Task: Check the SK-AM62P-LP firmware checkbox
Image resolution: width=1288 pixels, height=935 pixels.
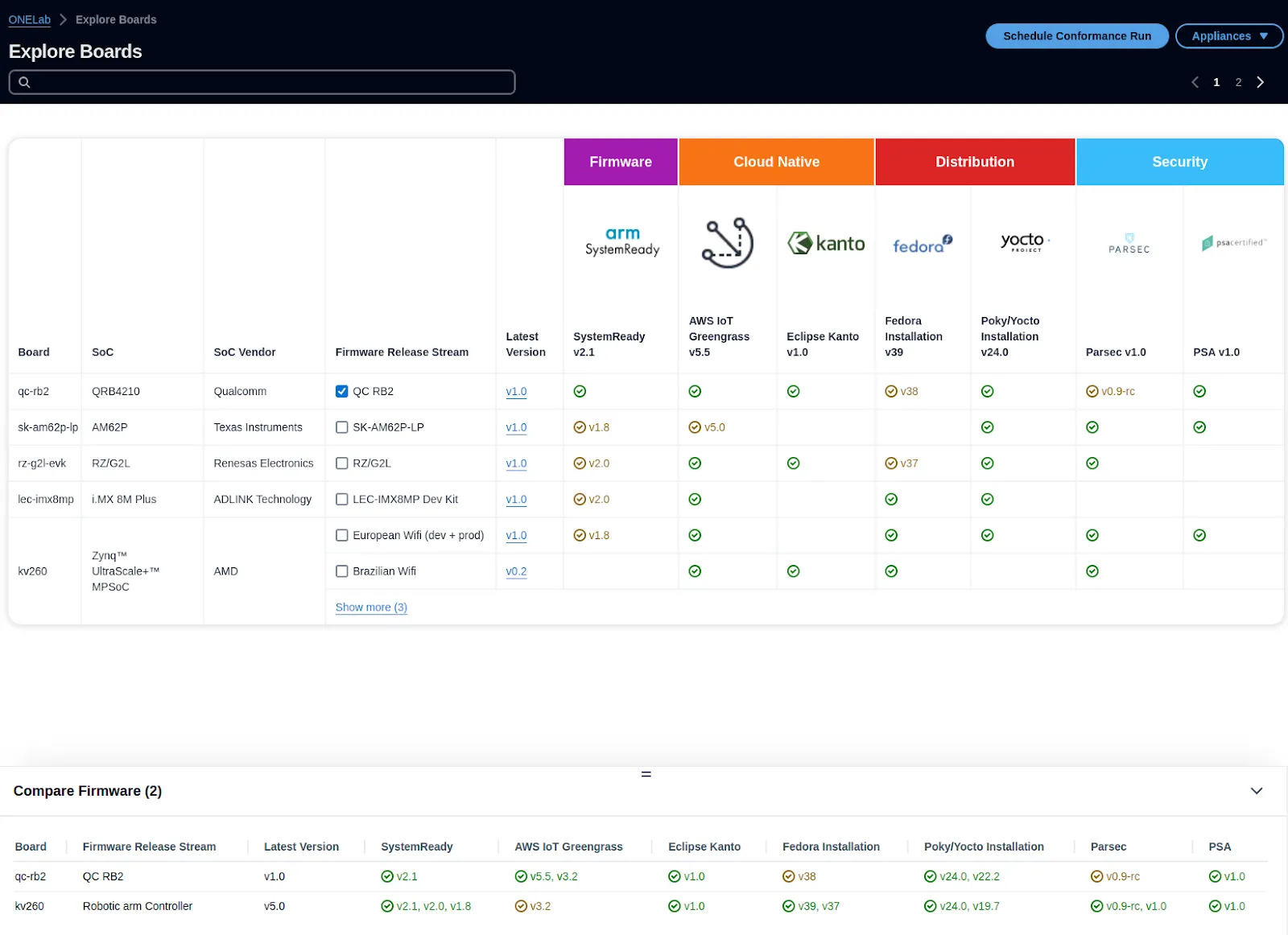Action: pos(342,427)
